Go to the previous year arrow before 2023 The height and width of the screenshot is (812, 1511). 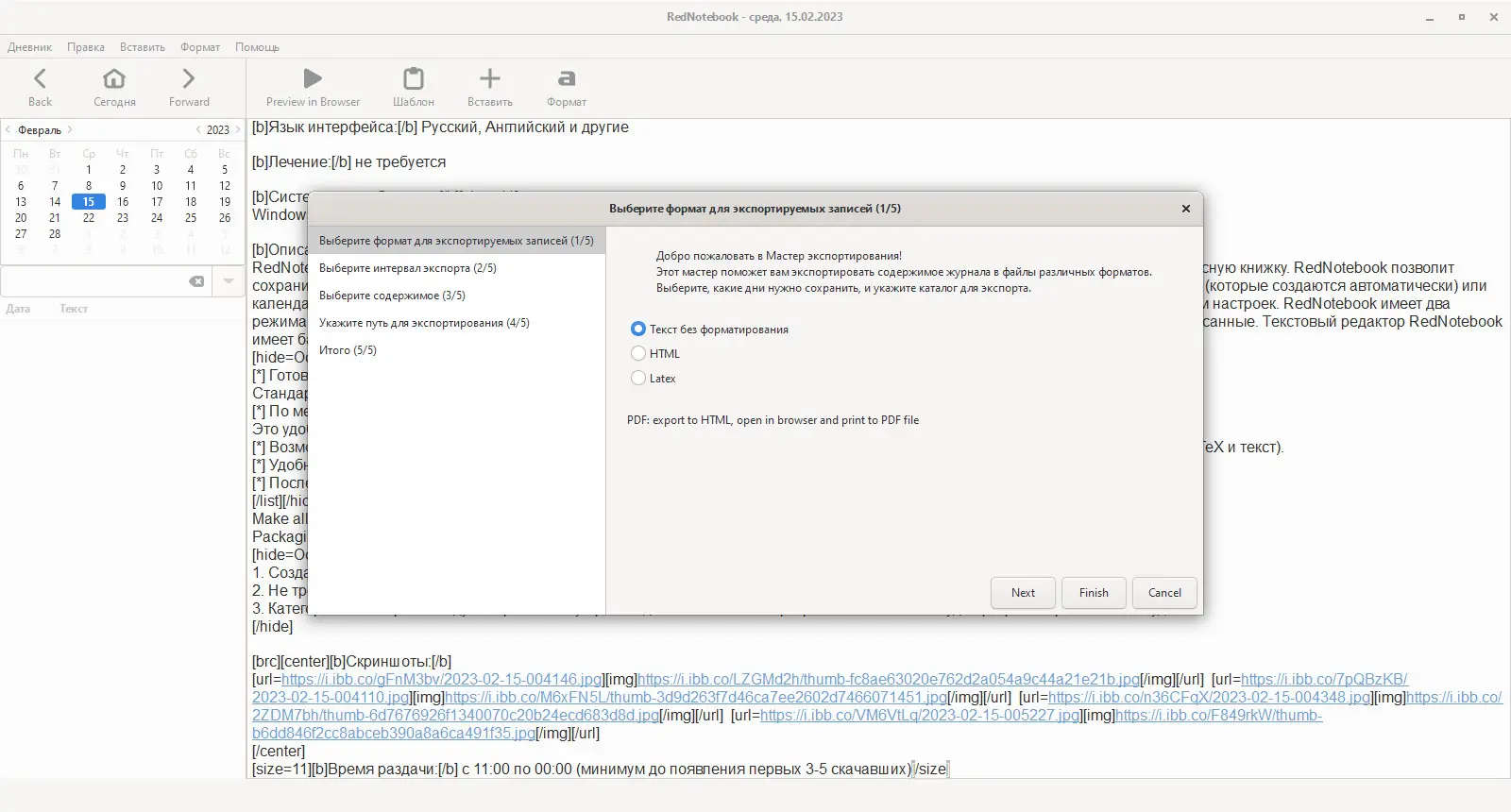(x=198, y=129)
